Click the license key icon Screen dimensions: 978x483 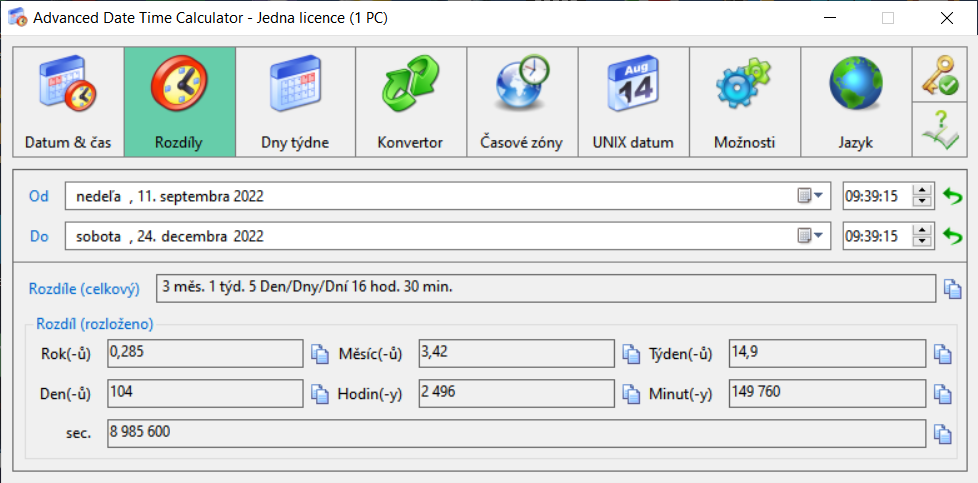(939, 75)
